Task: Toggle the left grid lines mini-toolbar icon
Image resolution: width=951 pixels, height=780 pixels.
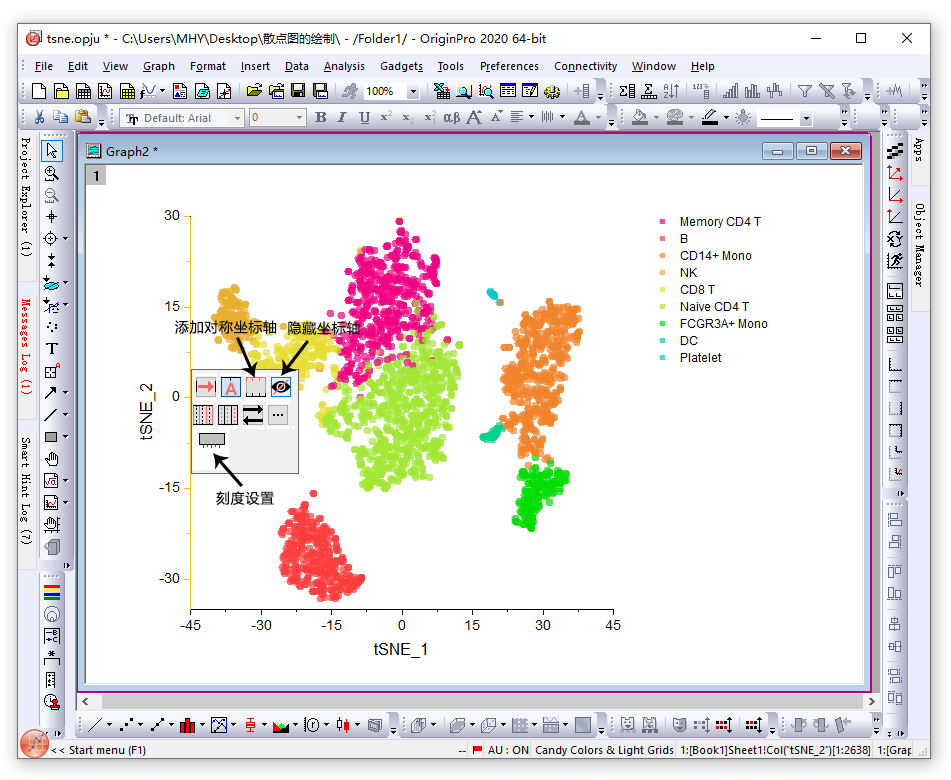Action: point(203,415)
